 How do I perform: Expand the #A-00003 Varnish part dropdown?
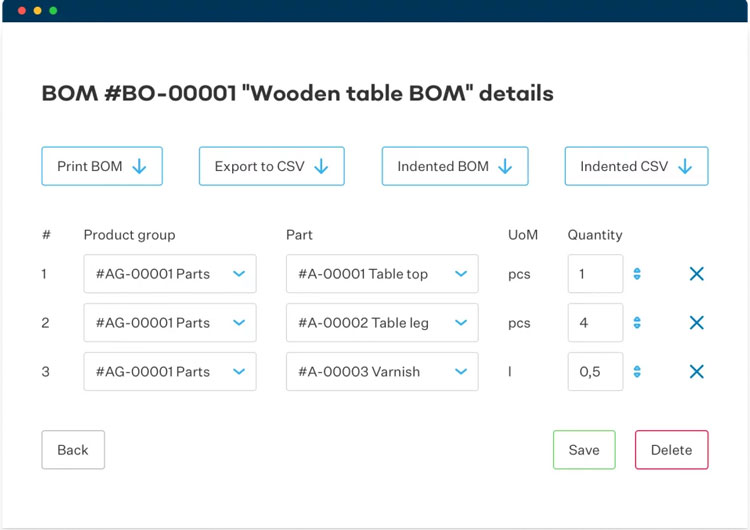point(382,372)
